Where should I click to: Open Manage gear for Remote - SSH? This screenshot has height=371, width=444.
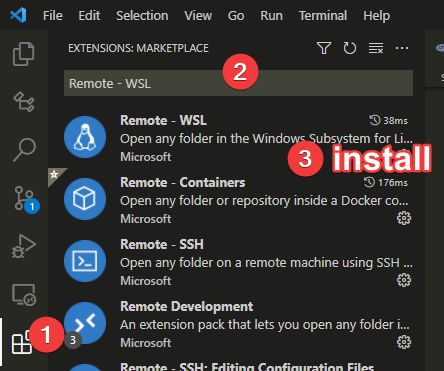tap(404, 280)
